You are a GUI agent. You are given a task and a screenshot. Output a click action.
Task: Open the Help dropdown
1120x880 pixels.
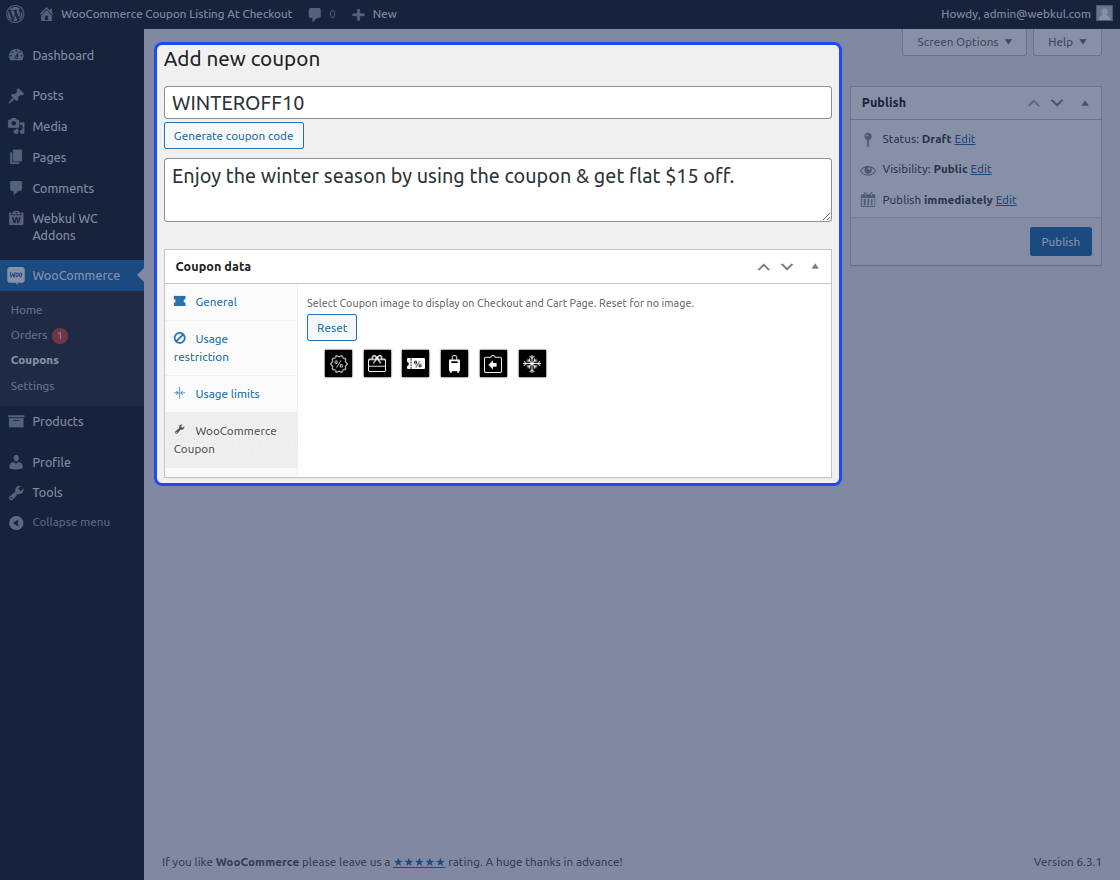(x=1067, y=42)
